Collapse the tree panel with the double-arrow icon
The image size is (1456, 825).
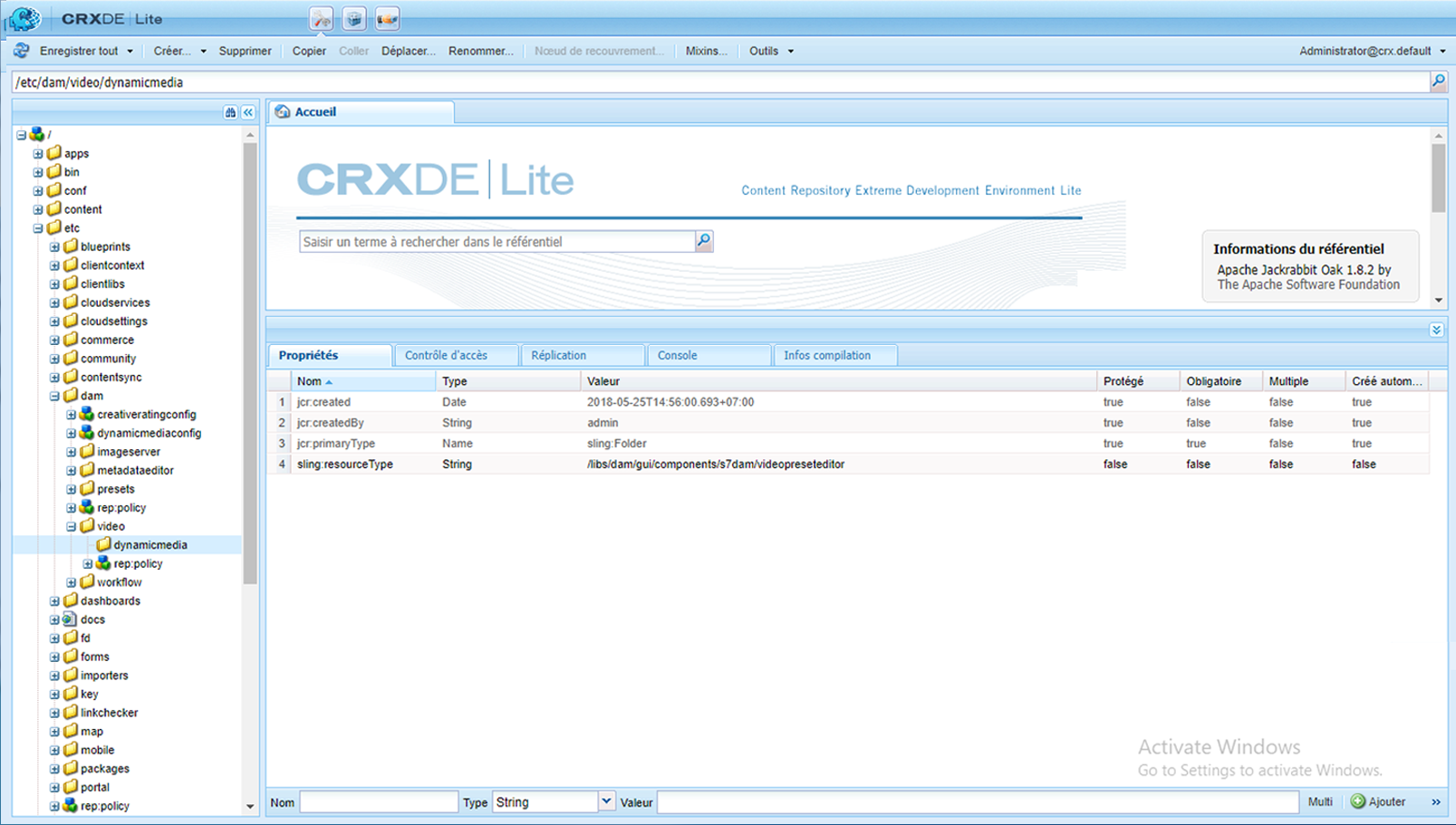(x=248, y=112)
